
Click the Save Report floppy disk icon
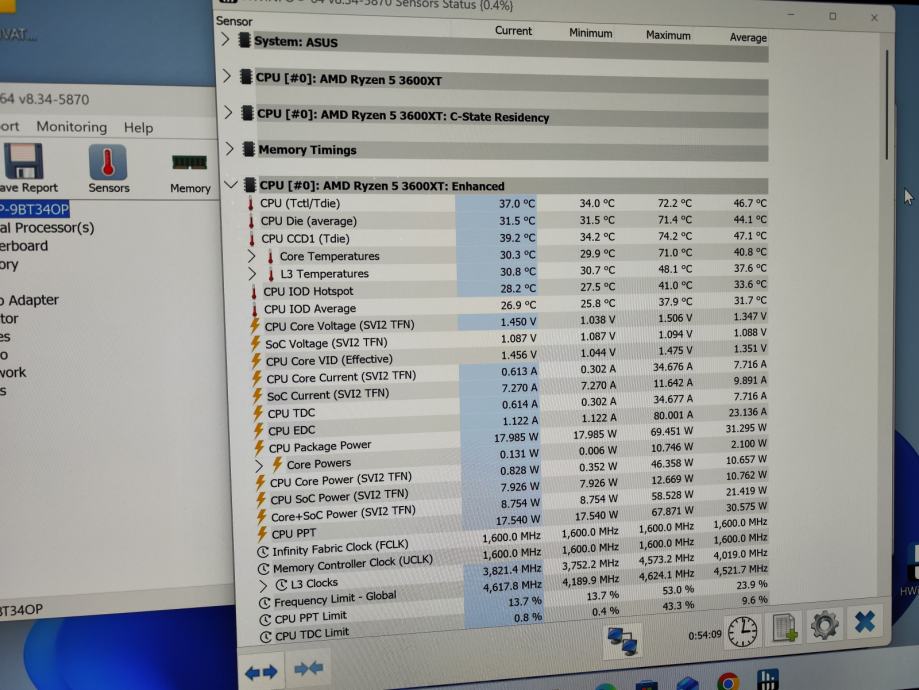pos(23,161)
